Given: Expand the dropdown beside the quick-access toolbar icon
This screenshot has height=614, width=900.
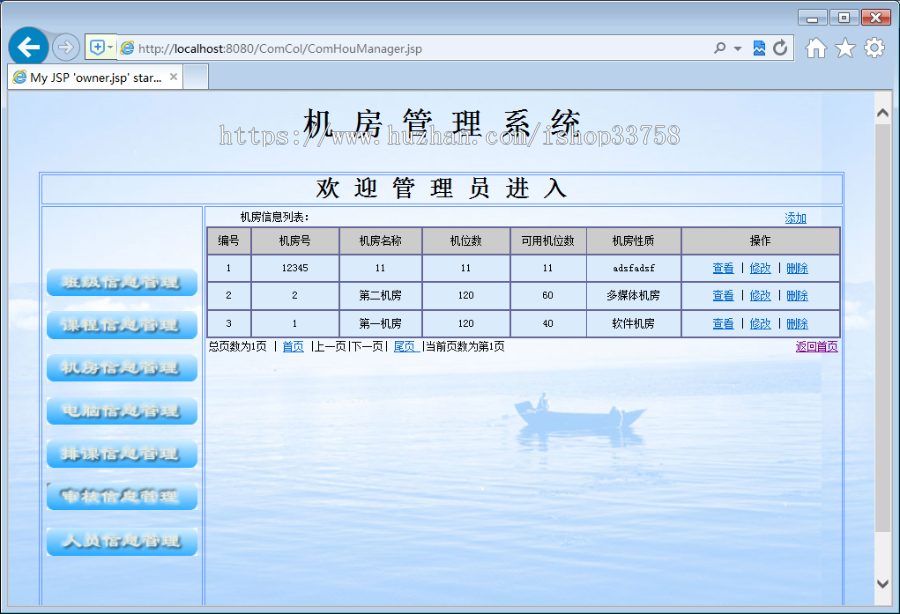Looking at the screenshot, I should (x=110, y=47).
